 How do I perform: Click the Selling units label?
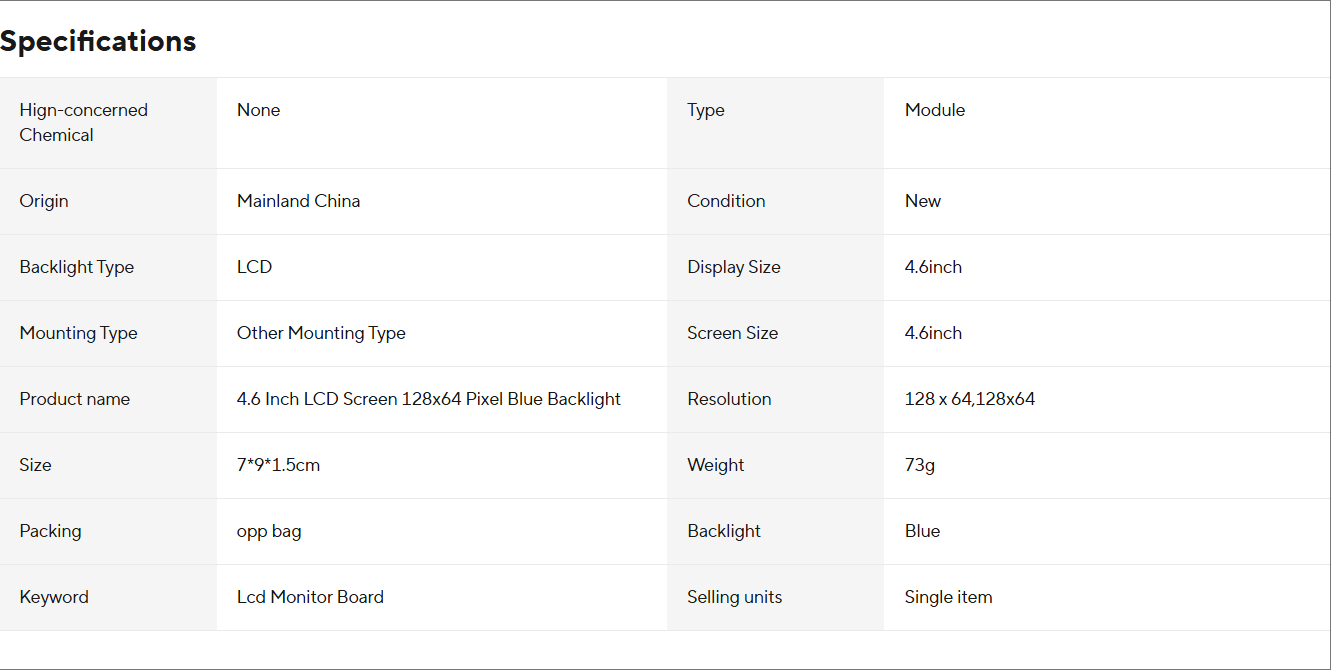point(734,597)
